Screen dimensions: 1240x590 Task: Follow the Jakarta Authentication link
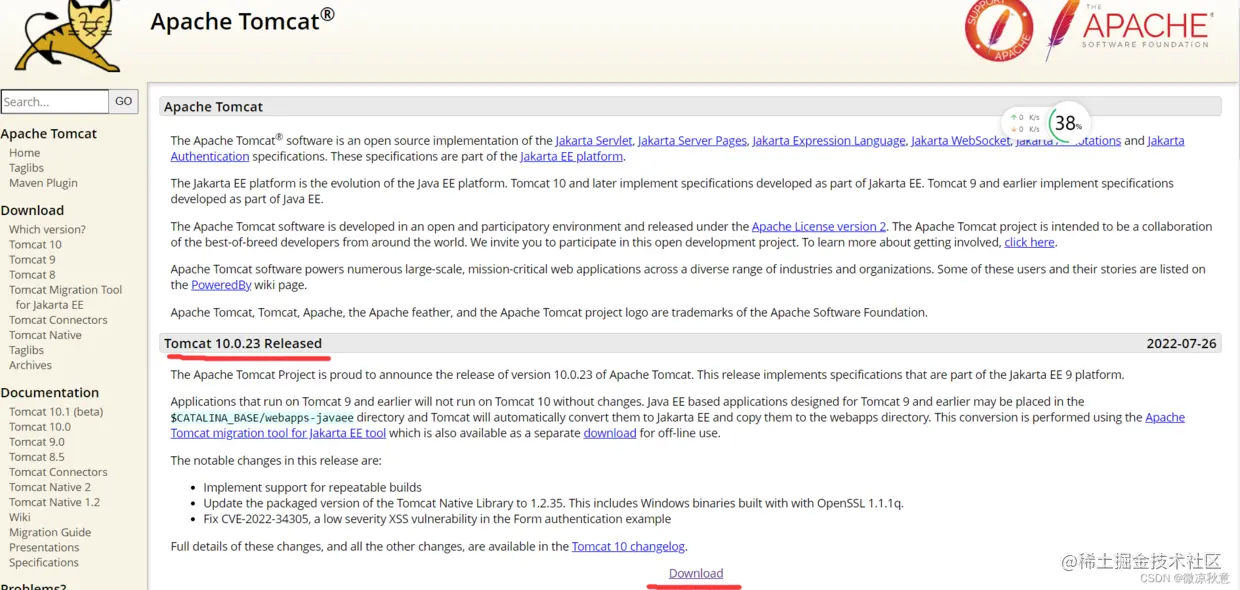(209, 156)
